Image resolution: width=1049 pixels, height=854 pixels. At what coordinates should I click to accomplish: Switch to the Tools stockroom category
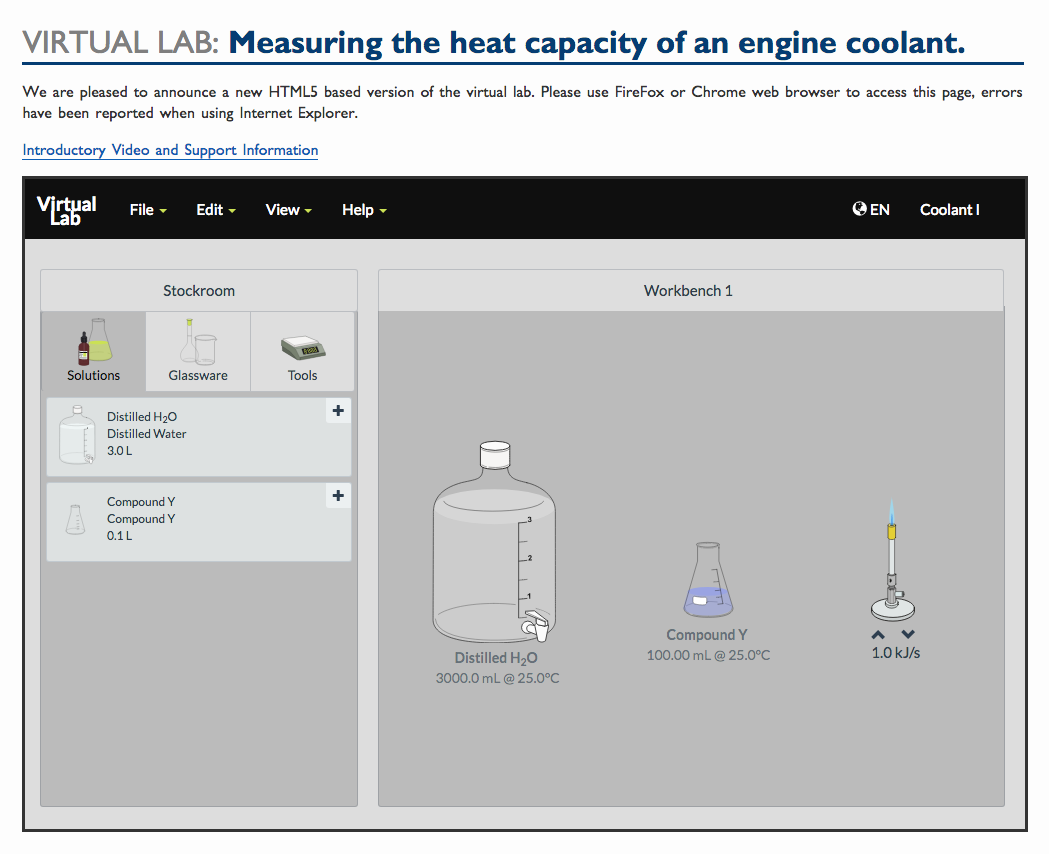click(x=302, y=350)
